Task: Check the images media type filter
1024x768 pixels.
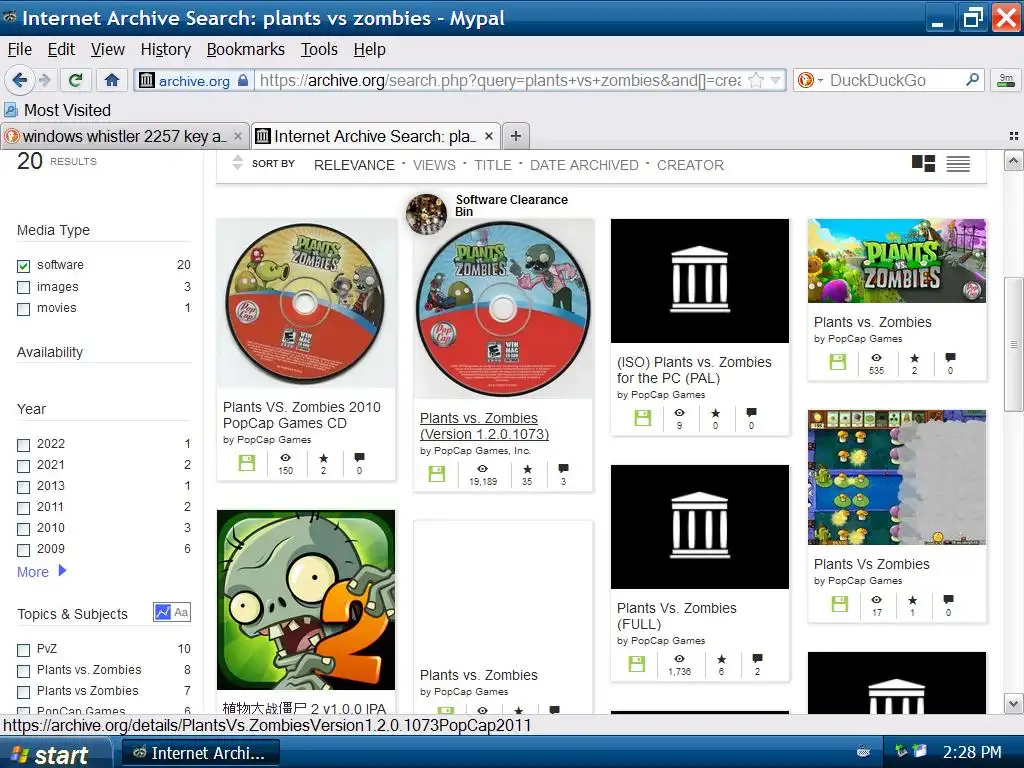Action: (x=24, y=287)
